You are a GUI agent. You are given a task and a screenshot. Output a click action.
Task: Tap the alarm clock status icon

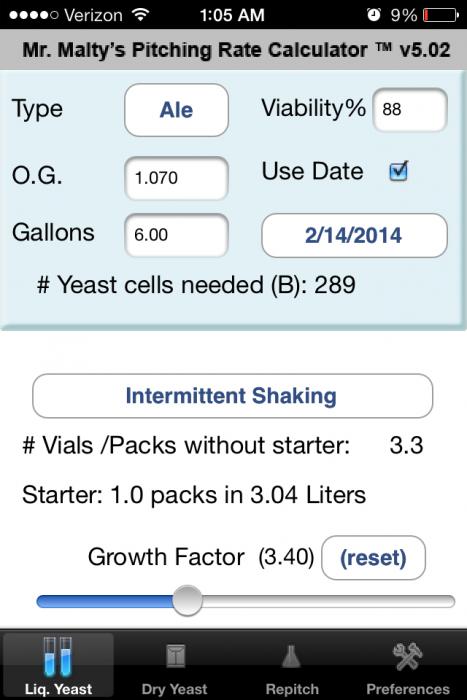(374, 15)
